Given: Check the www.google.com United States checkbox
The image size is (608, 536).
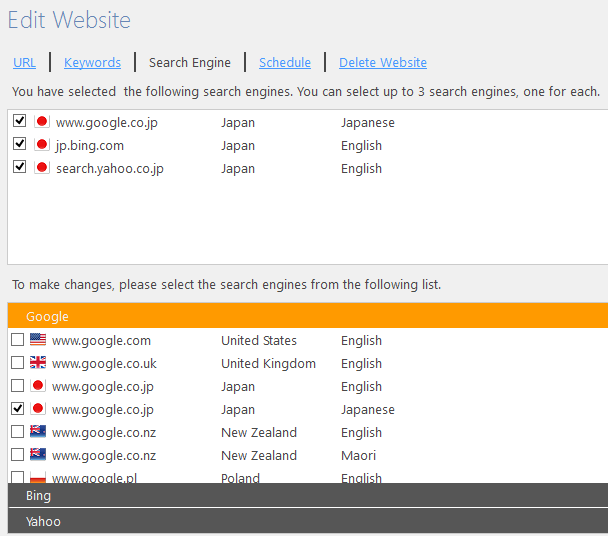Looking at the screenshot, I should point(17,340).
